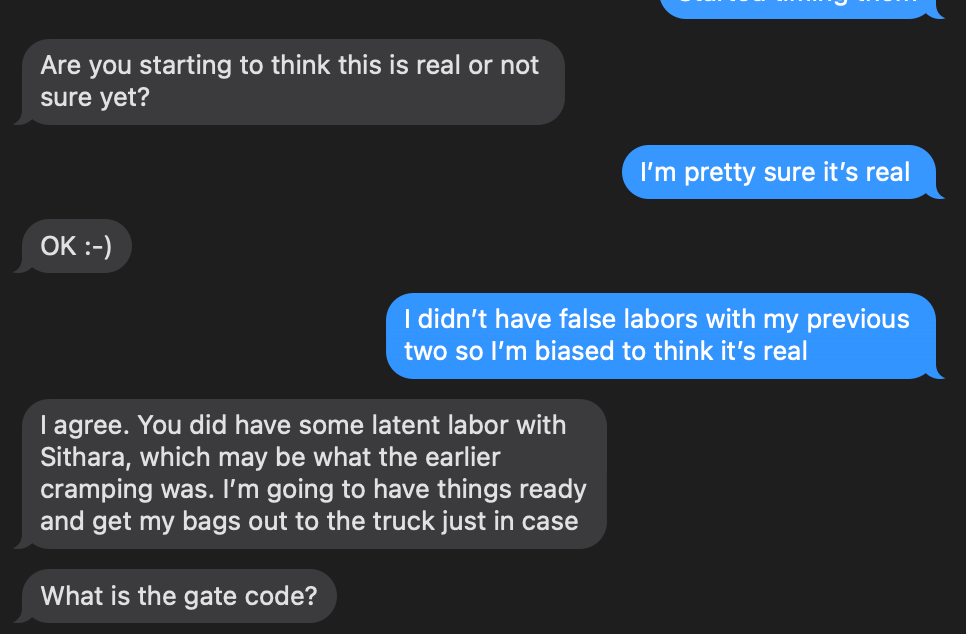Click the "What is the gate code?" message

[178, 597]
